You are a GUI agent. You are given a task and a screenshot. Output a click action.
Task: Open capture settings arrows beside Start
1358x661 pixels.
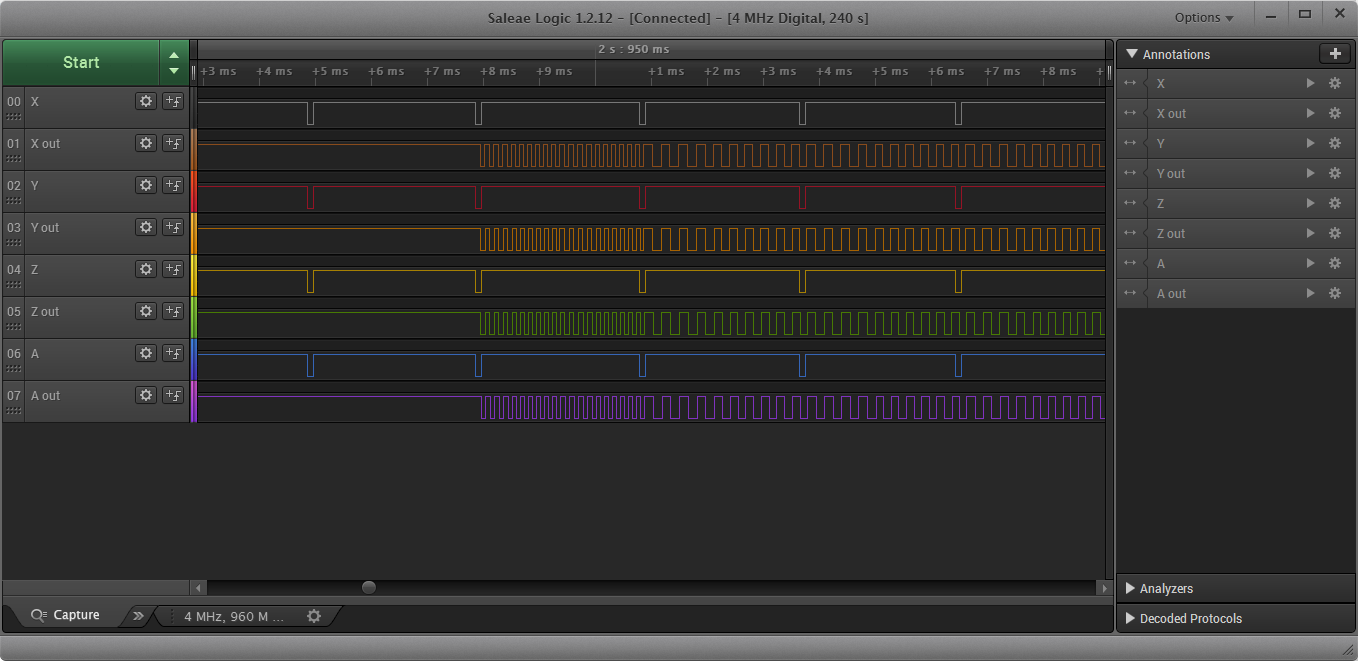point(174,62)
